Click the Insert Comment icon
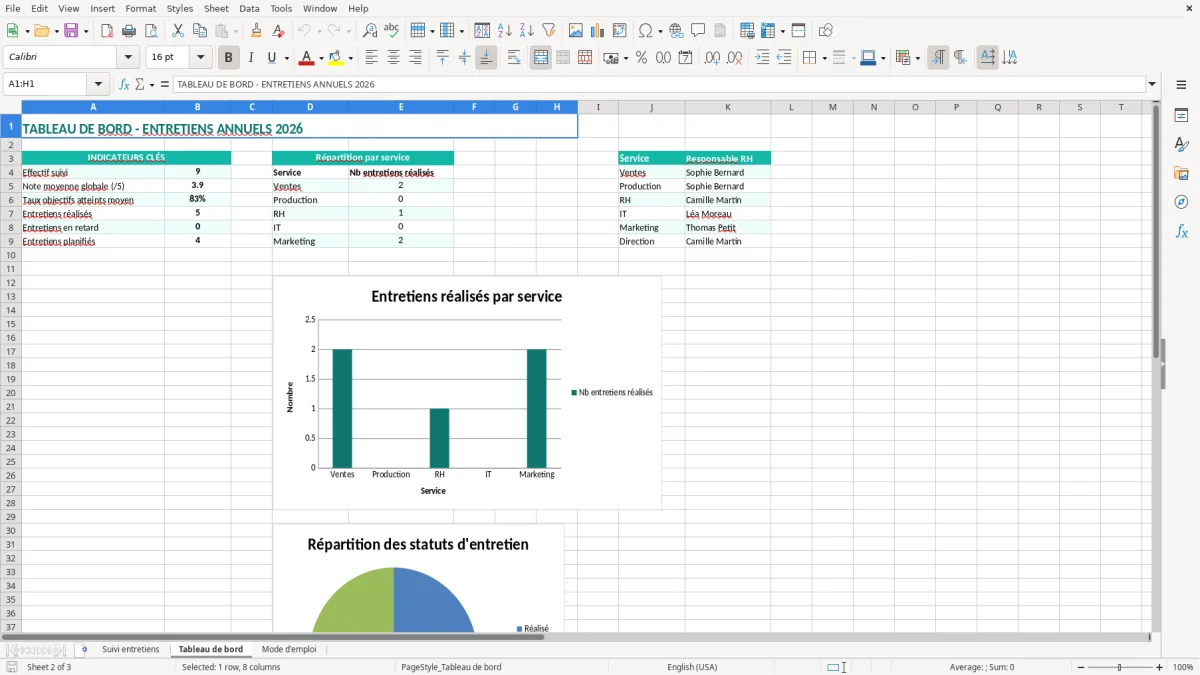 [698, 31]
